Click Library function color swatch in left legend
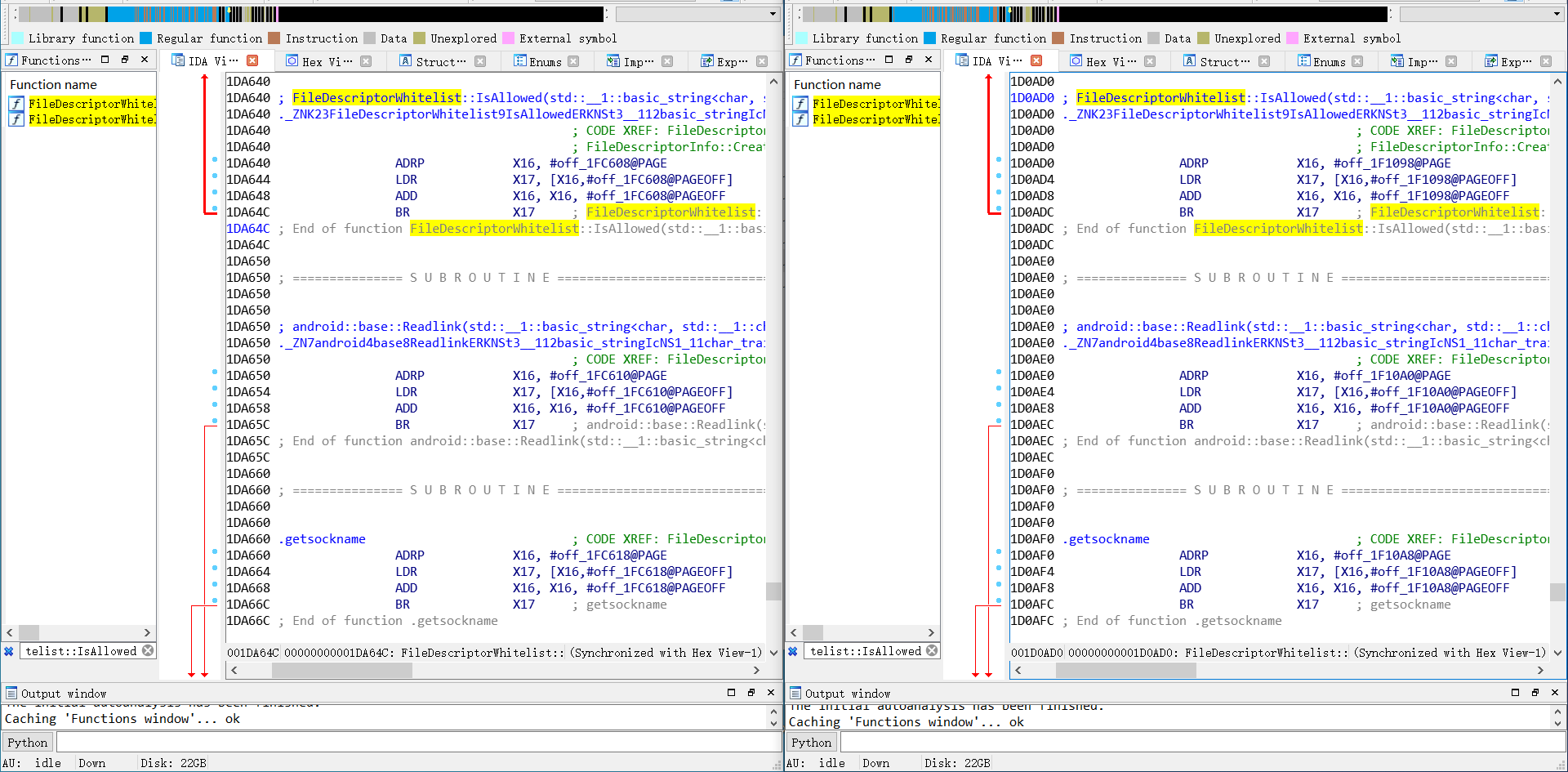The image size is (1568, 772). tap(17, 38)
